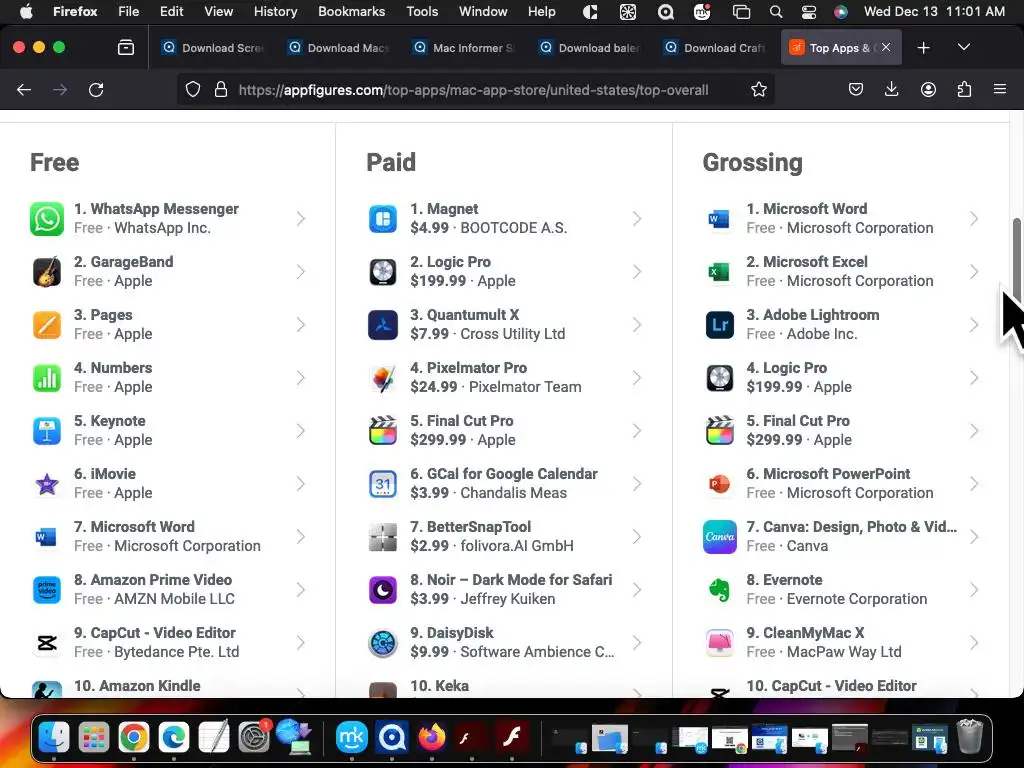This screenshot has height=768, width=1024.
Task: Open System Settings from the dock
Action: 253,737
